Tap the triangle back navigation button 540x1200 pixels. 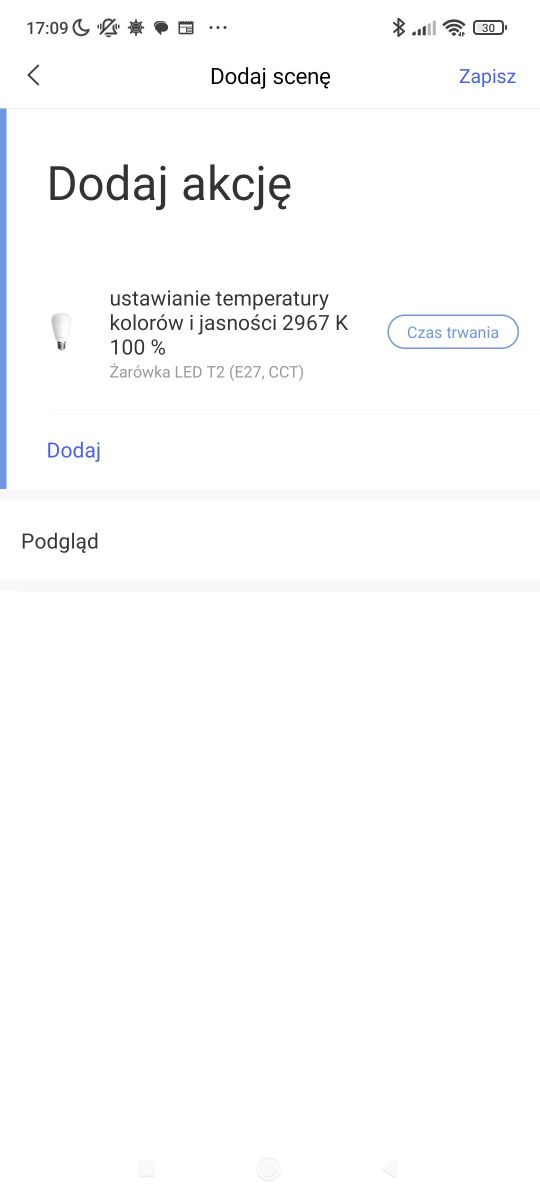click(389, 1169)
